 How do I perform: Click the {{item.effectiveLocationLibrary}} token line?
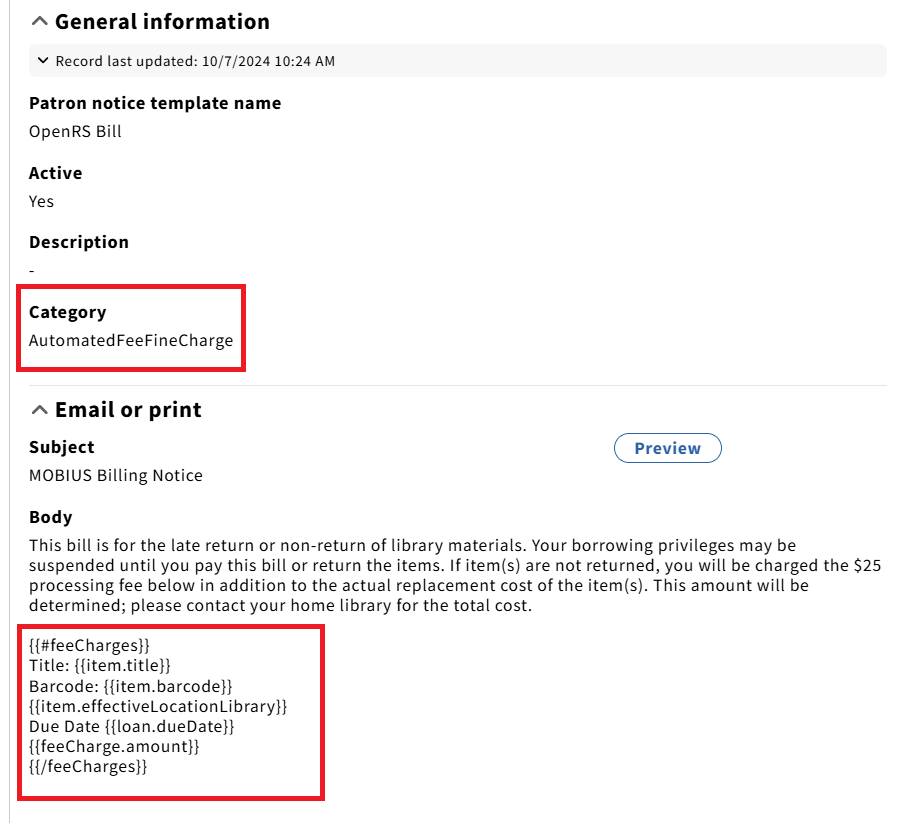click(x=158, y=706)
